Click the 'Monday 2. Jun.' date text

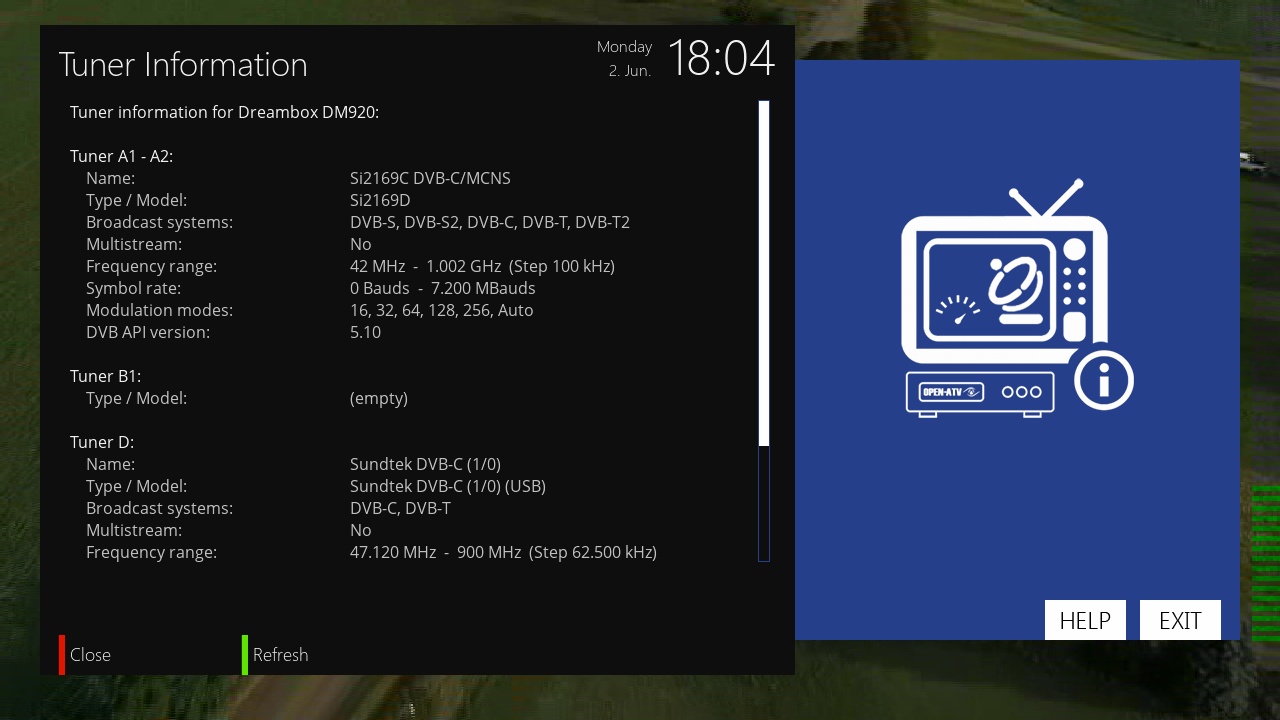point(625,59)
